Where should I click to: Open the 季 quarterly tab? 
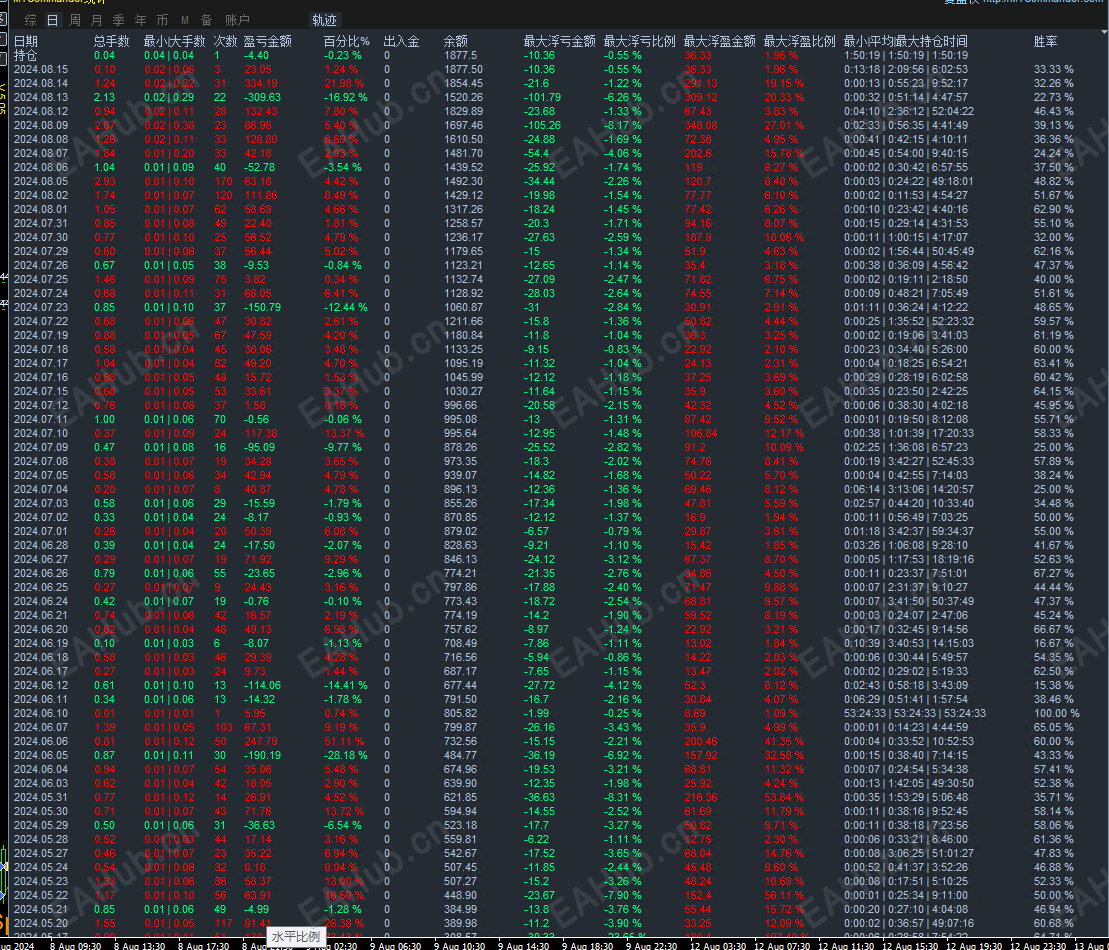(x=119, y=20)
